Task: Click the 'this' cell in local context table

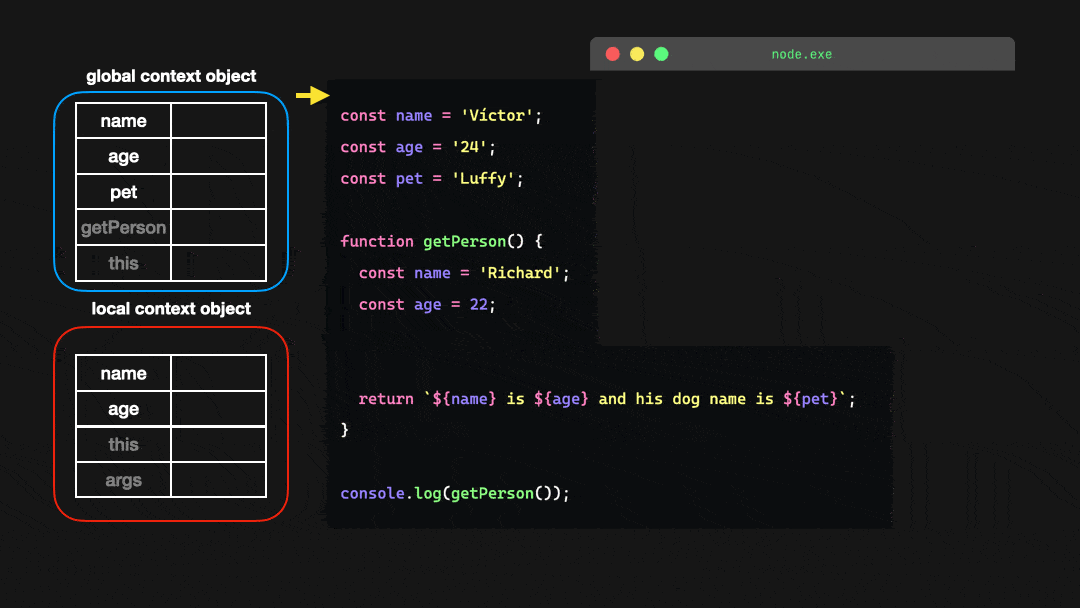Action: 123,444
